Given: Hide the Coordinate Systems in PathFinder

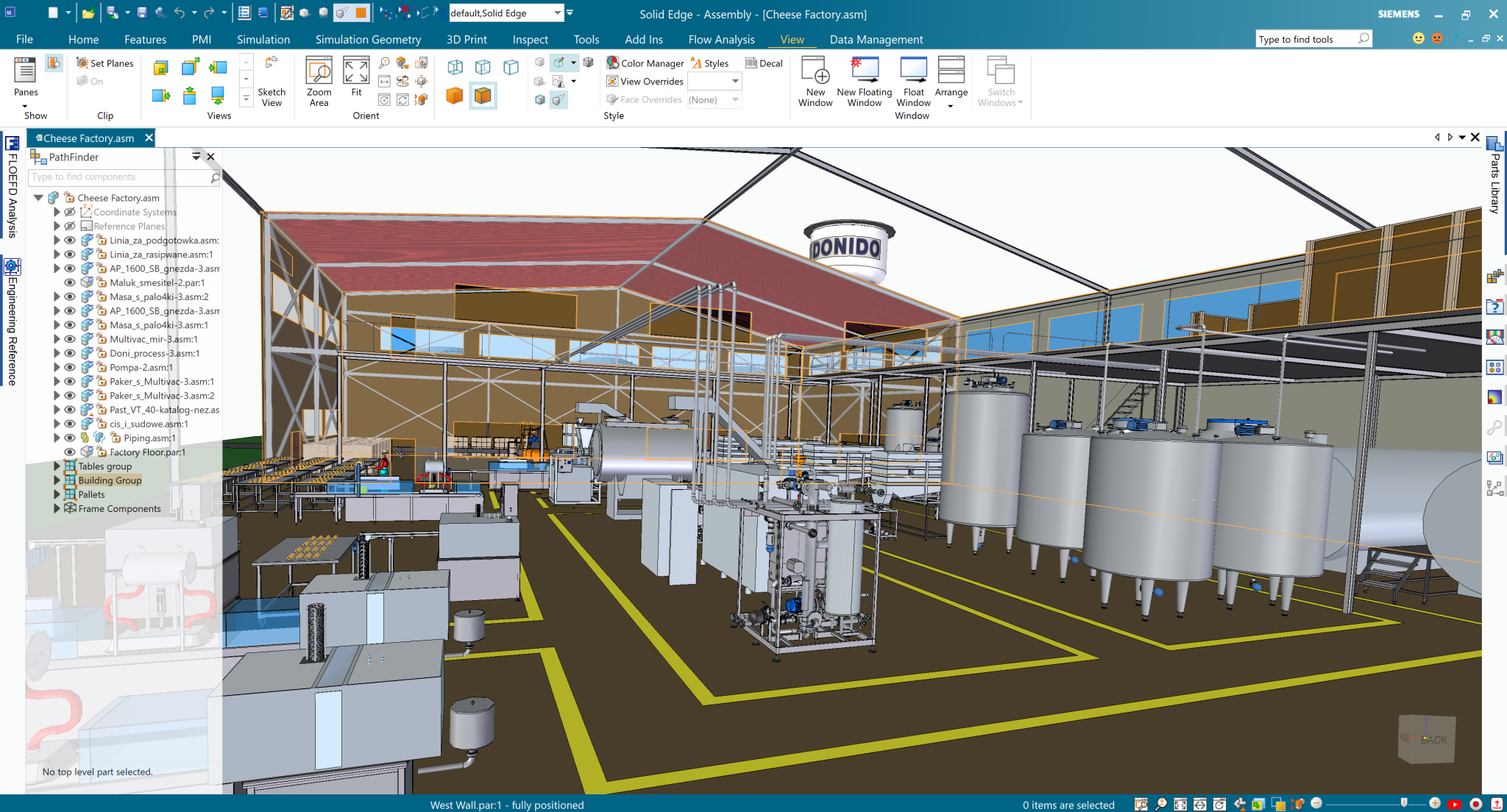Looking at the screenshot, I should [70, 212].
